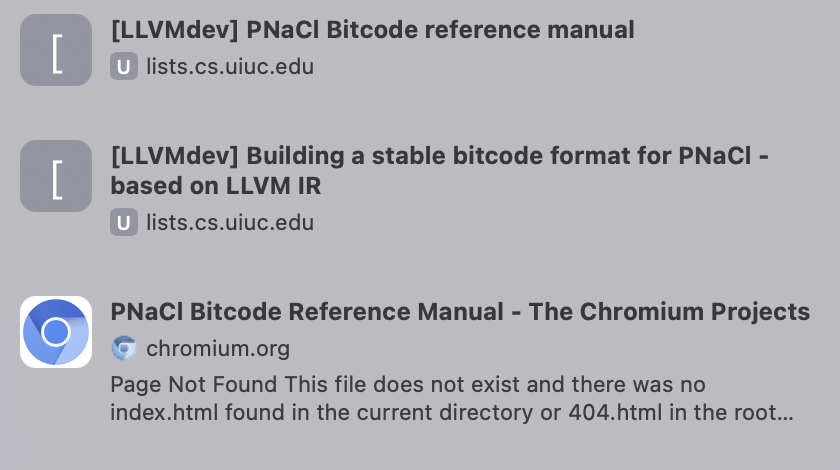
Task: Click U favicon under PNaCl Bitcode reference manual title
Action: click(123, 68)
